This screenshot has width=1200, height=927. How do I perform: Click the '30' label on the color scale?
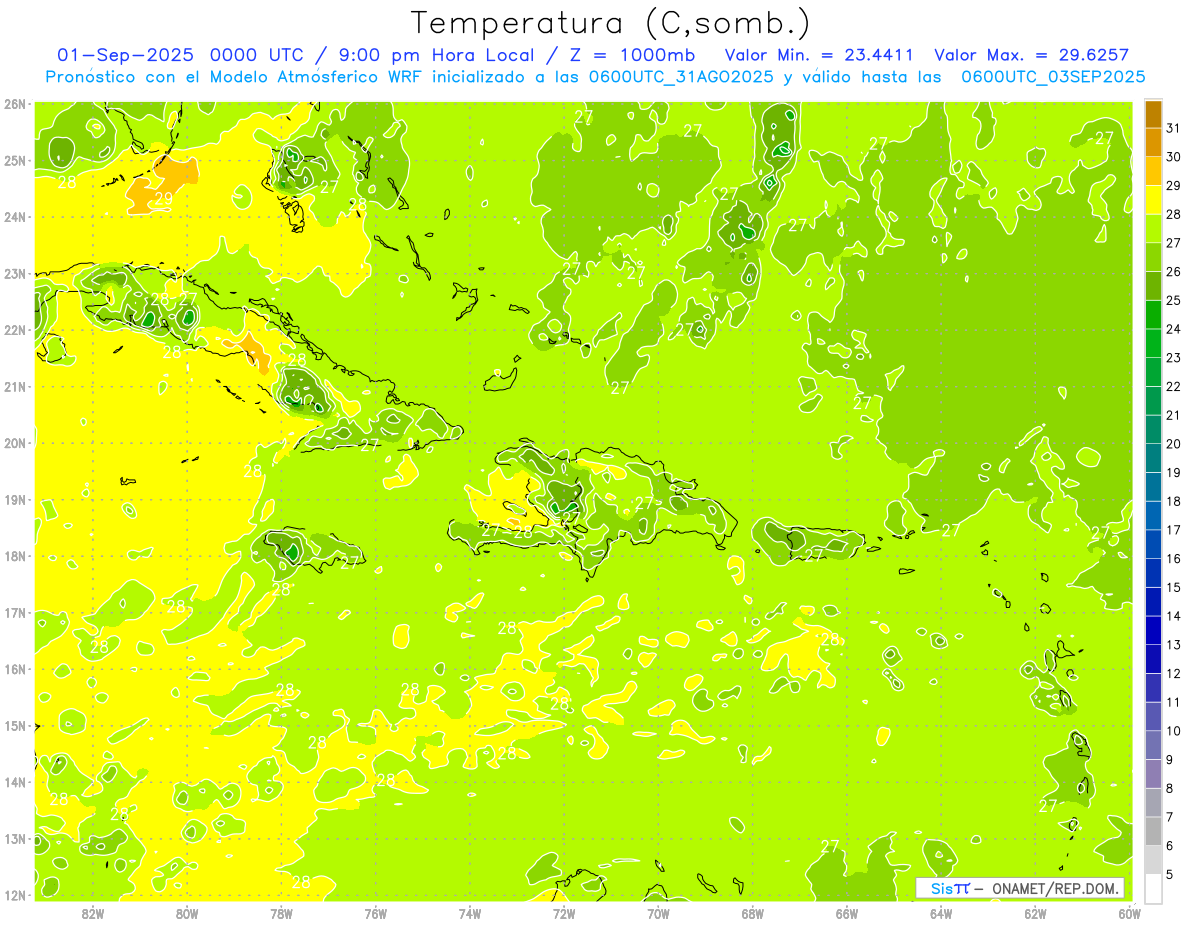[1174, 157]
